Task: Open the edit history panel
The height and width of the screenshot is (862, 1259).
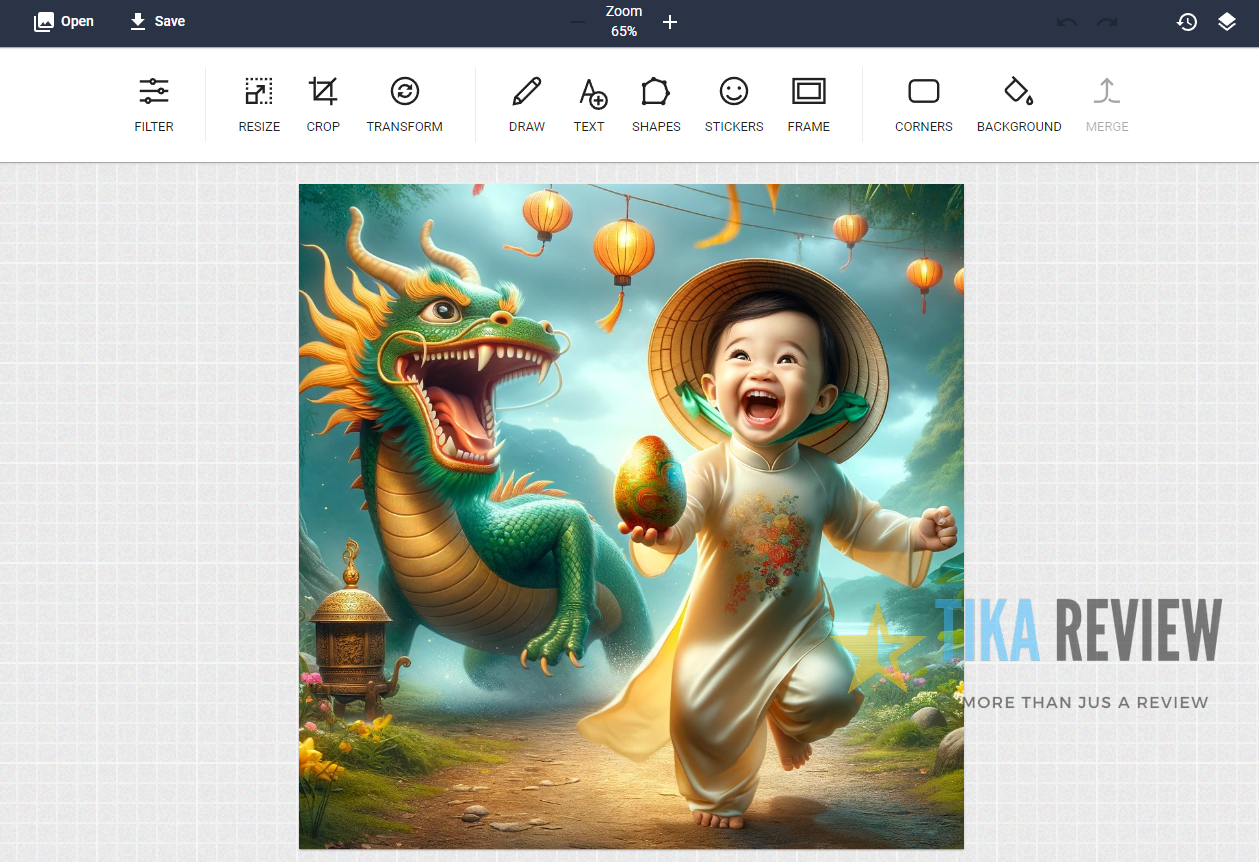Action: click(x=1187, y=22)
